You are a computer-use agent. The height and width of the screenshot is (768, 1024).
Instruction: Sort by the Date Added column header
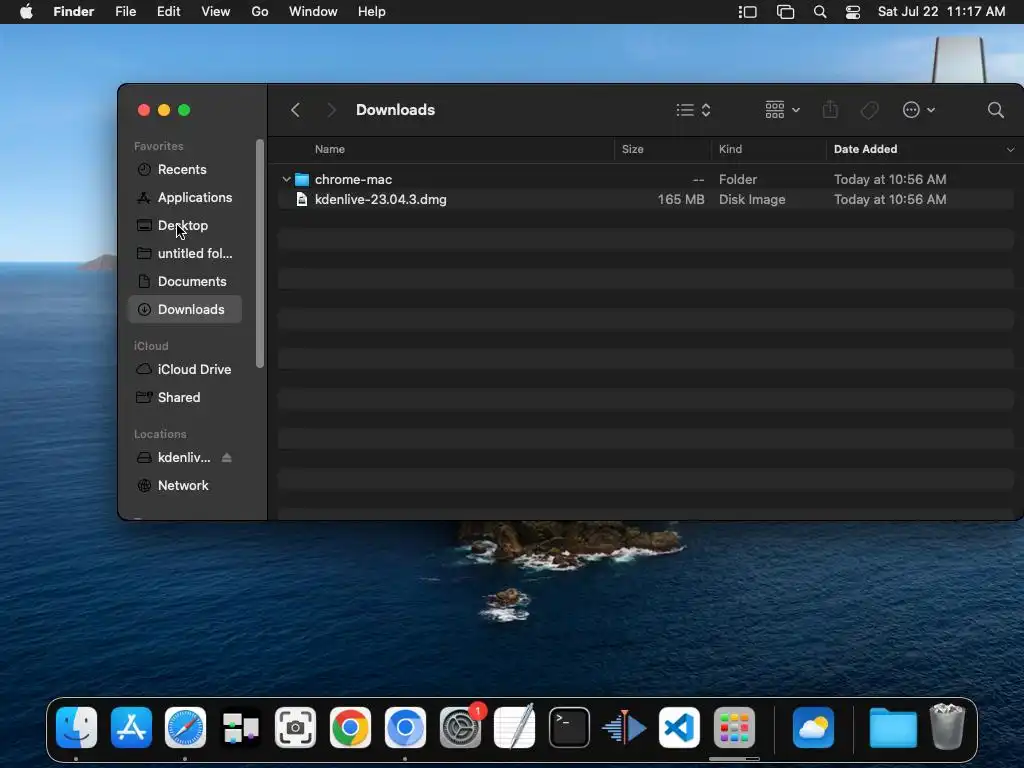point(865,149)
